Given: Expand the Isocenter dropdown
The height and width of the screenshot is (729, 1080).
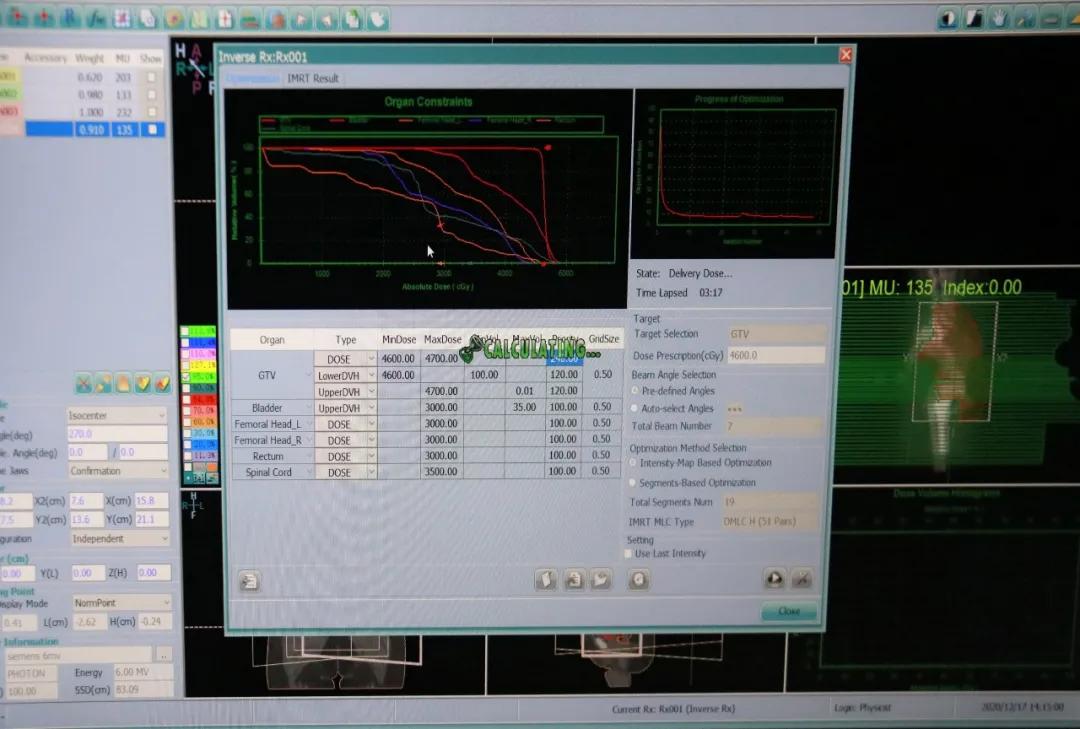Looking at the screenshot, I should (162, 415).
